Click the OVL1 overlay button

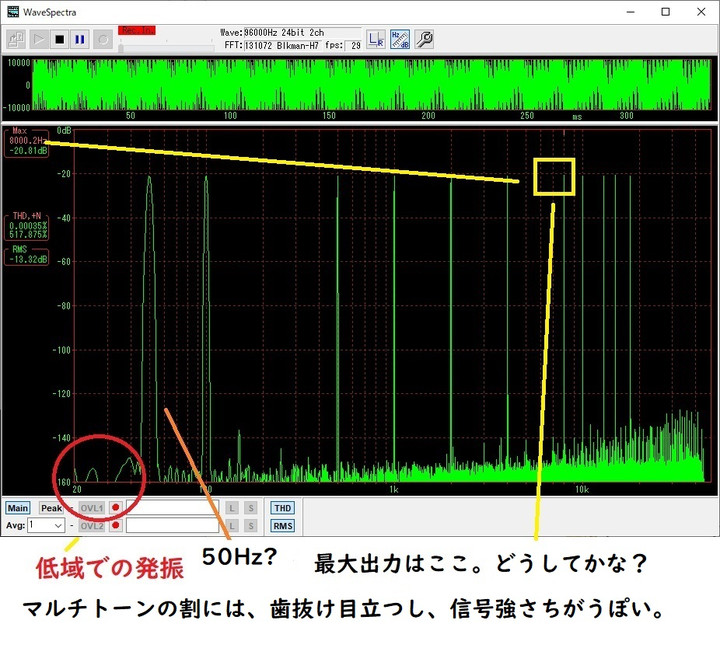coord(92,508)
